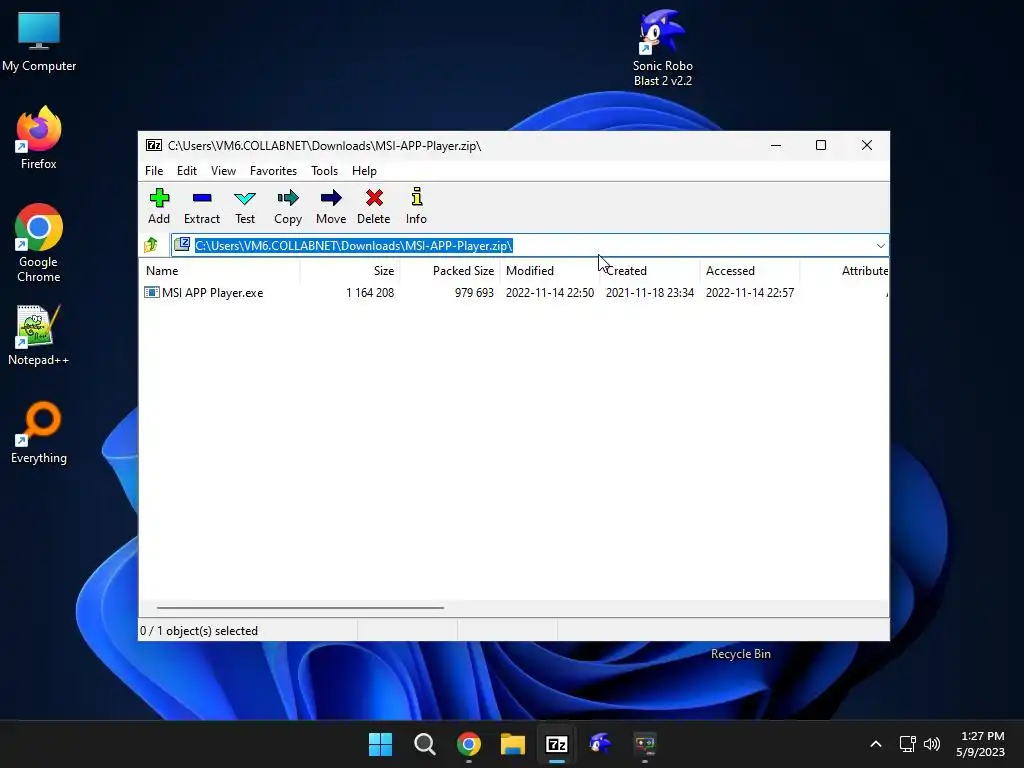This screenshot has width=1024, height=768.
Task: Click the 7z archive icon in address bar
Action: pyautogui.click(x=182, y=245)
